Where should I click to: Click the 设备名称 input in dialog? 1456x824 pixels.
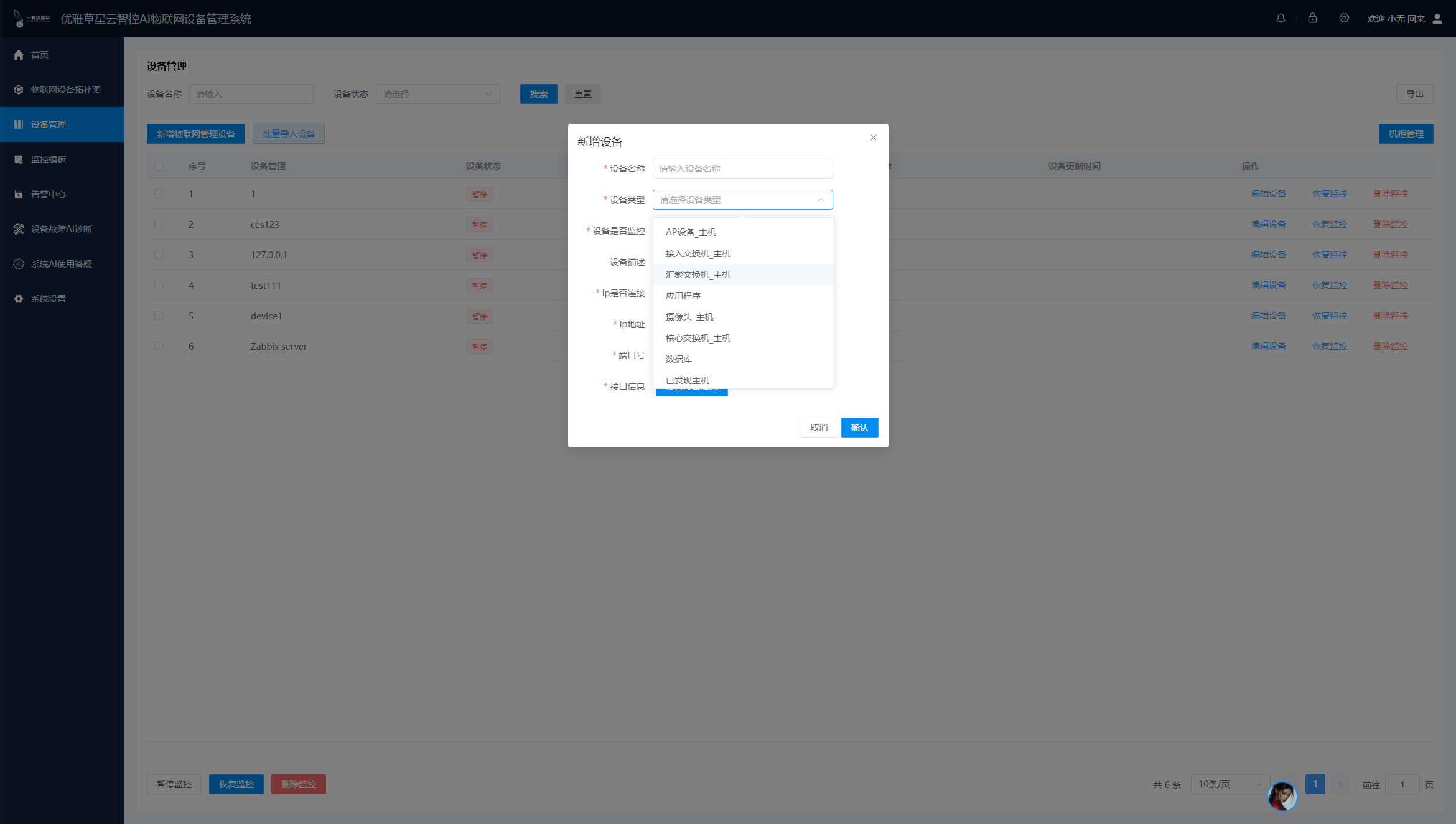tap(742, 169)
